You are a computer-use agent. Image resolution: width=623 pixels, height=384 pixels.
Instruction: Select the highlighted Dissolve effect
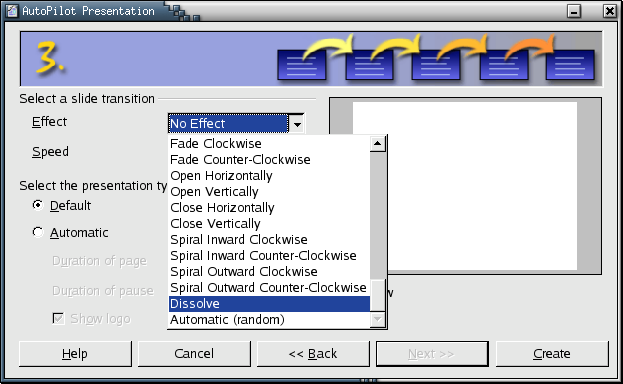tap(269, 304)
